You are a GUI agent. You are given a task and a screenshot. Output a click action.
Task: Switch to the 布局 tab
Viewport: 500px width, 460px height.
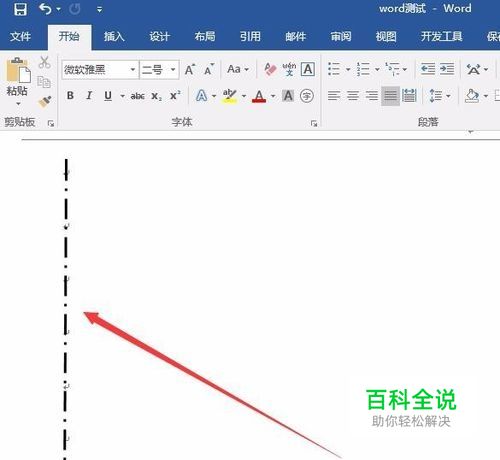click(x=205, y=36)
